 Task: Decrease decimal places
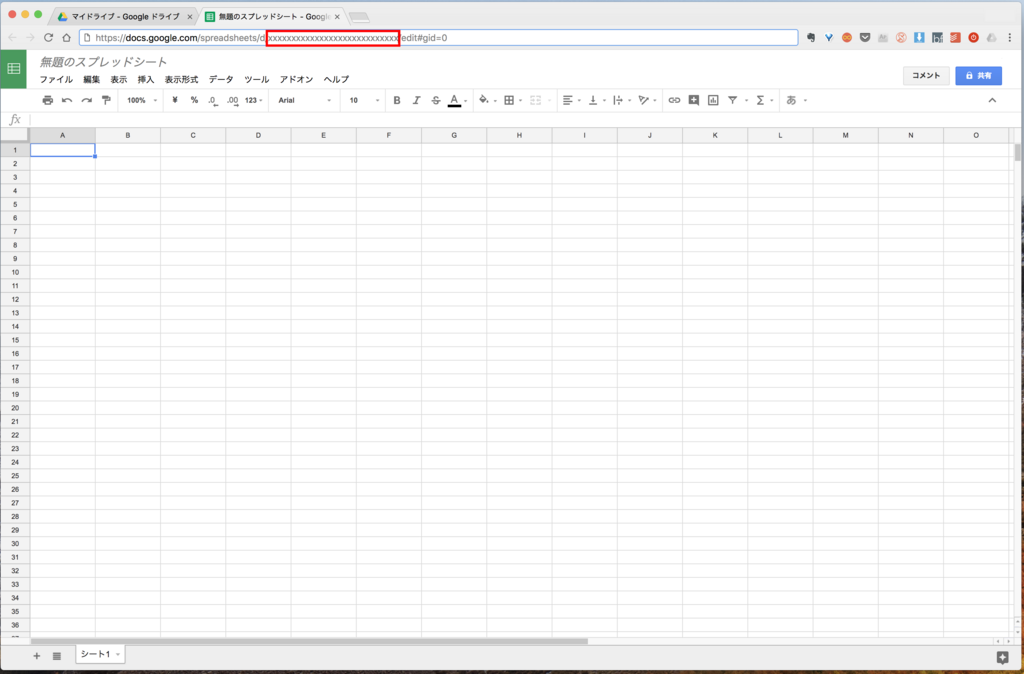[213, 101]
